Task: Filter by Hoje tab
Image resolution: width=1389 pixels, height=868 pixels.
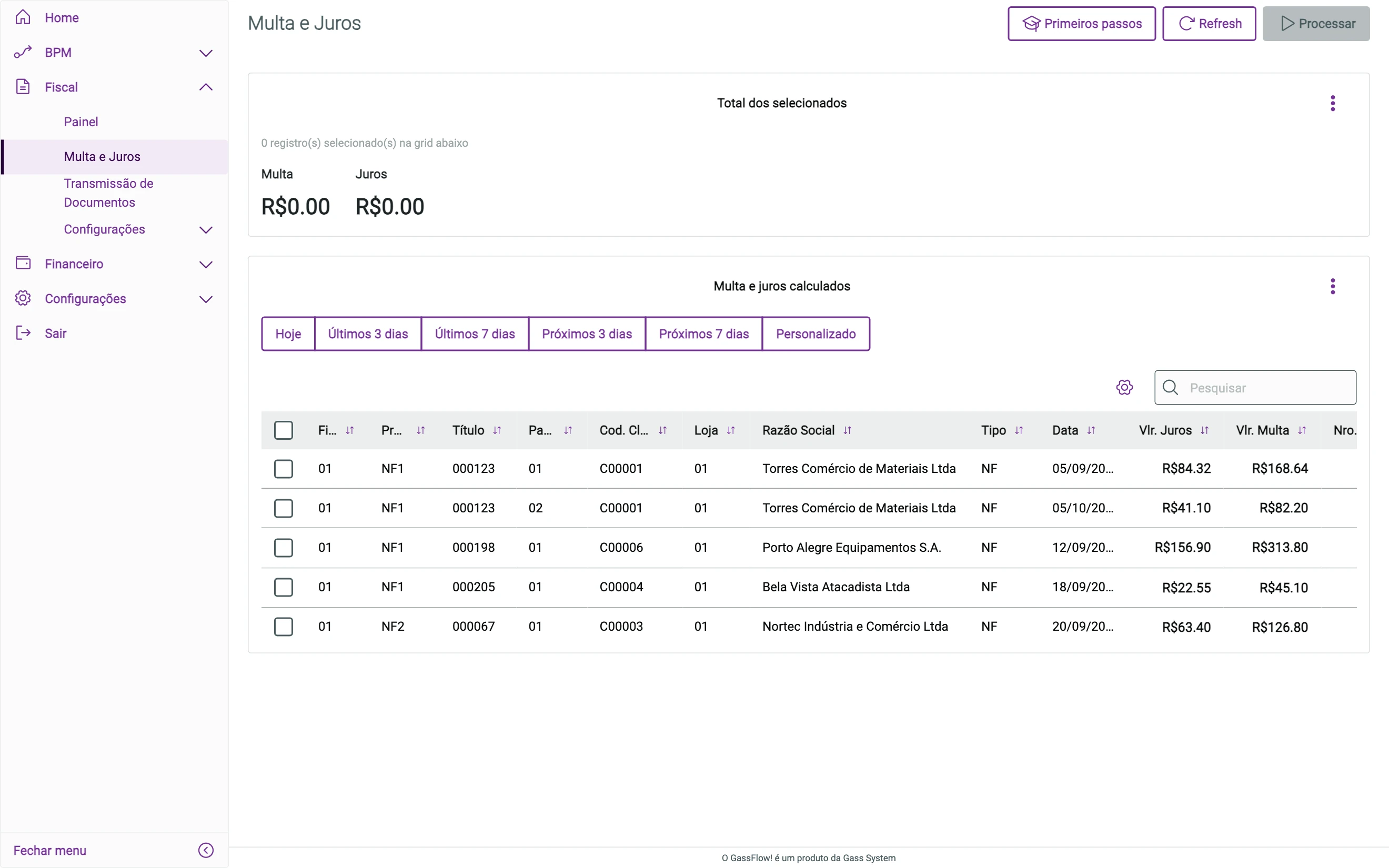Action: [x=288, y=334]
